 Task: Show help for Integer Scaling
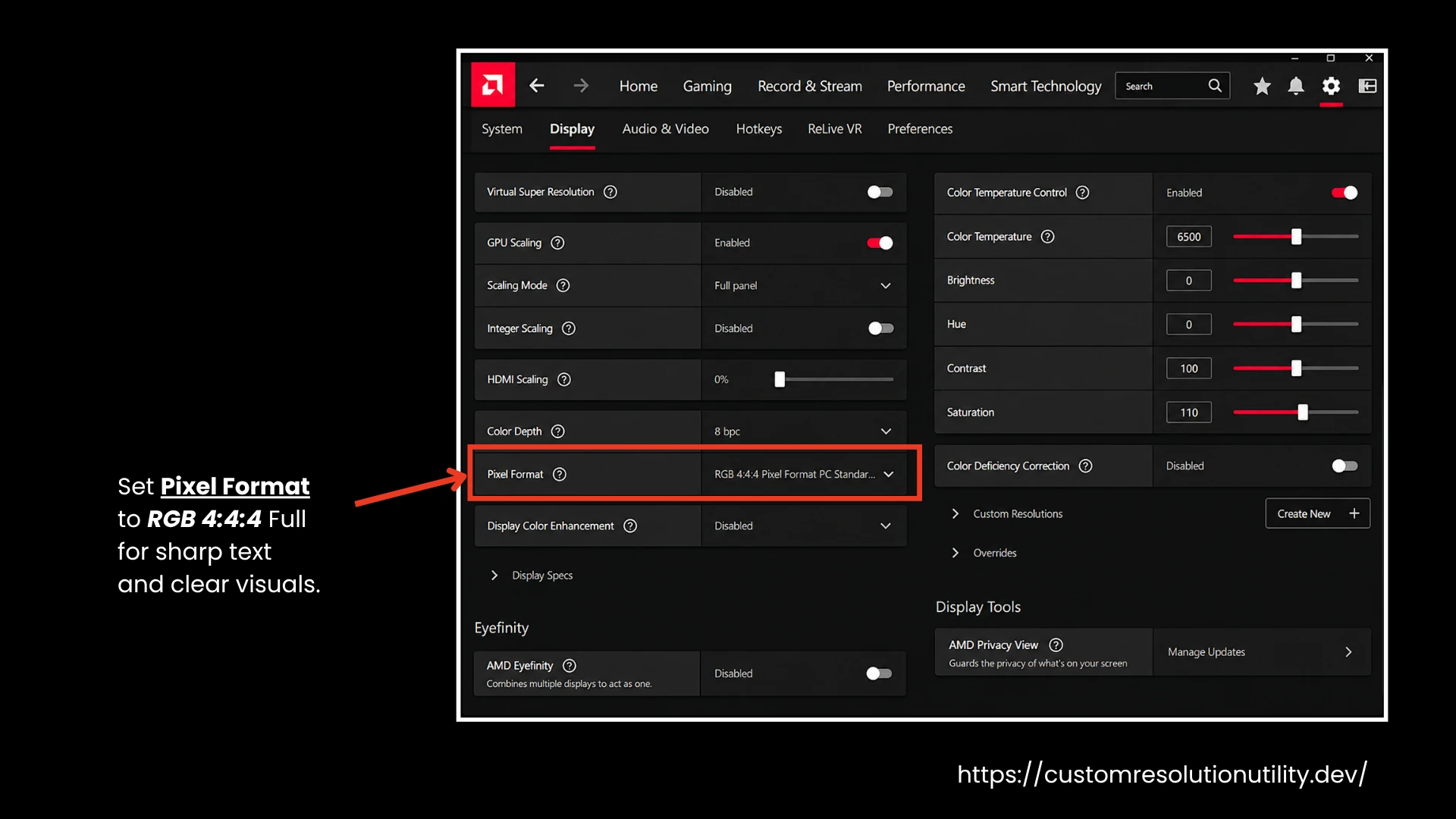[x=569, y=328]
